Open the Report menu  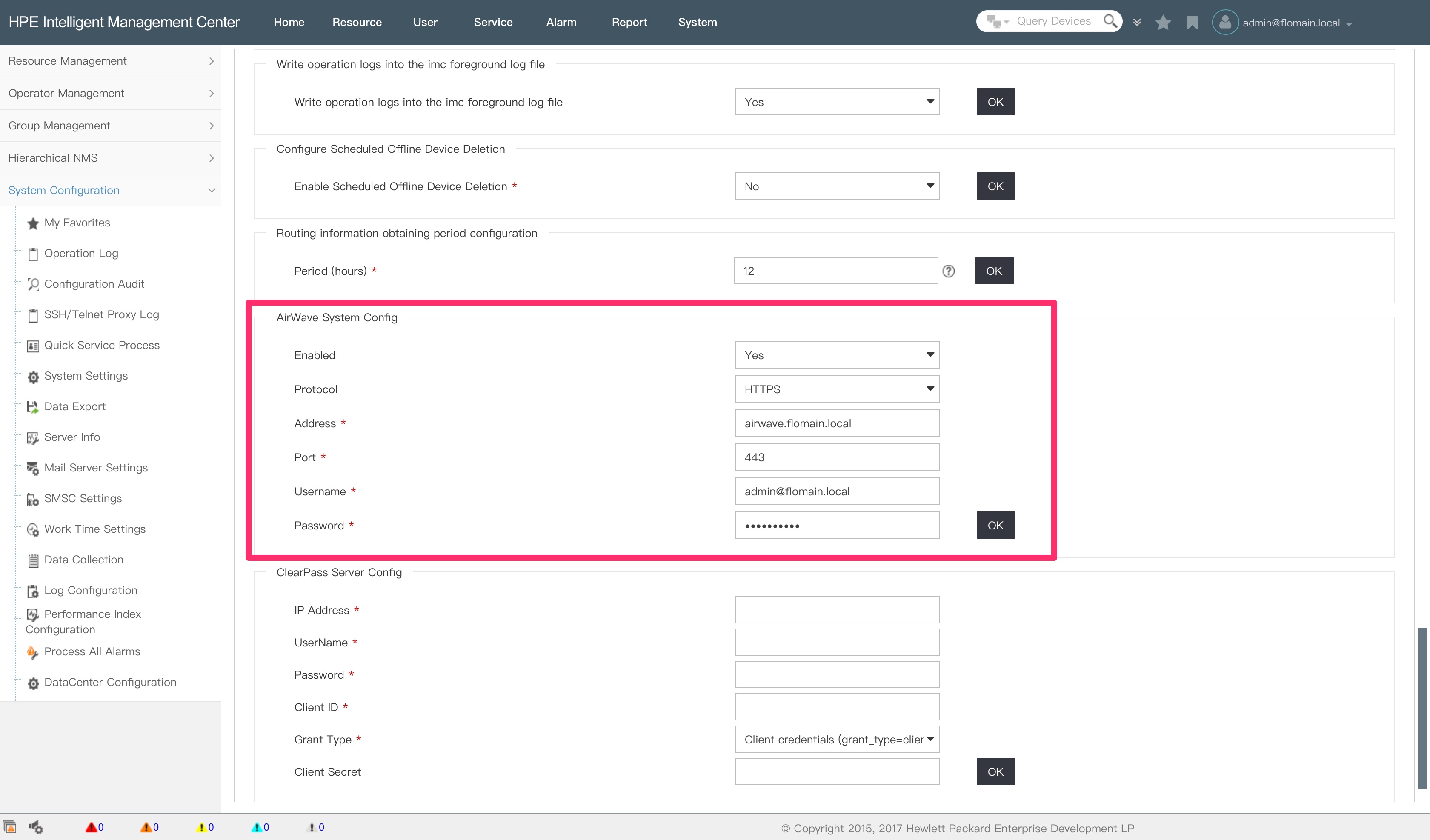(x=629, y=22)
